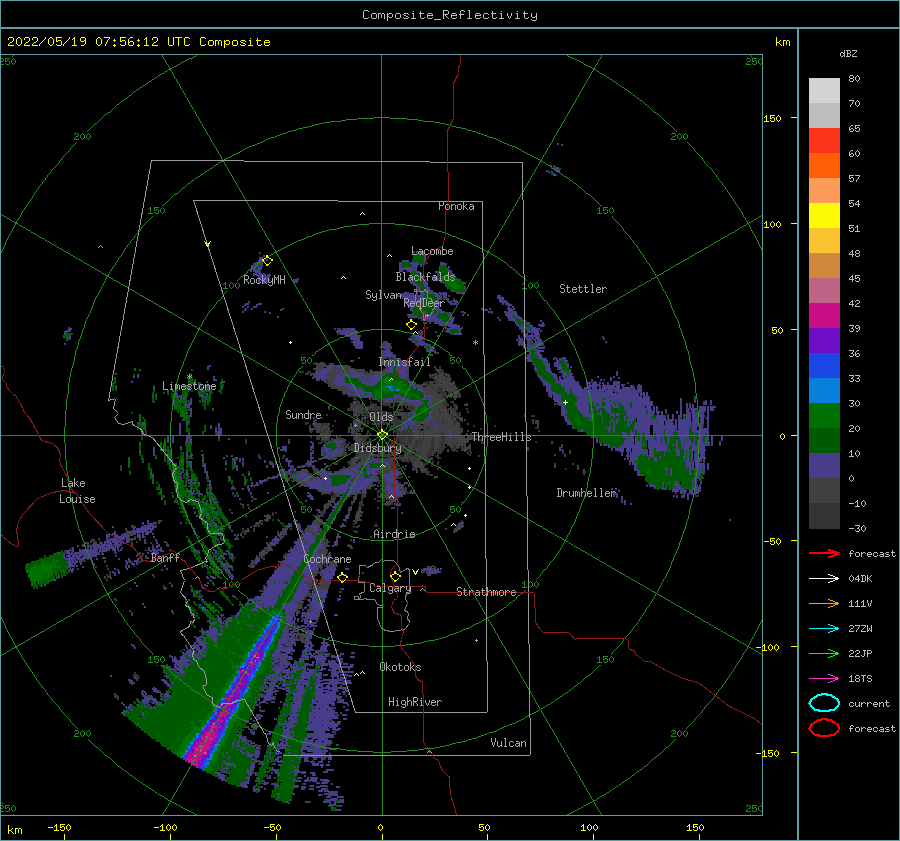The width and height of the screenshot is (900, 841).
Task: Click the Banff town label
Action: tap(165, 557)
